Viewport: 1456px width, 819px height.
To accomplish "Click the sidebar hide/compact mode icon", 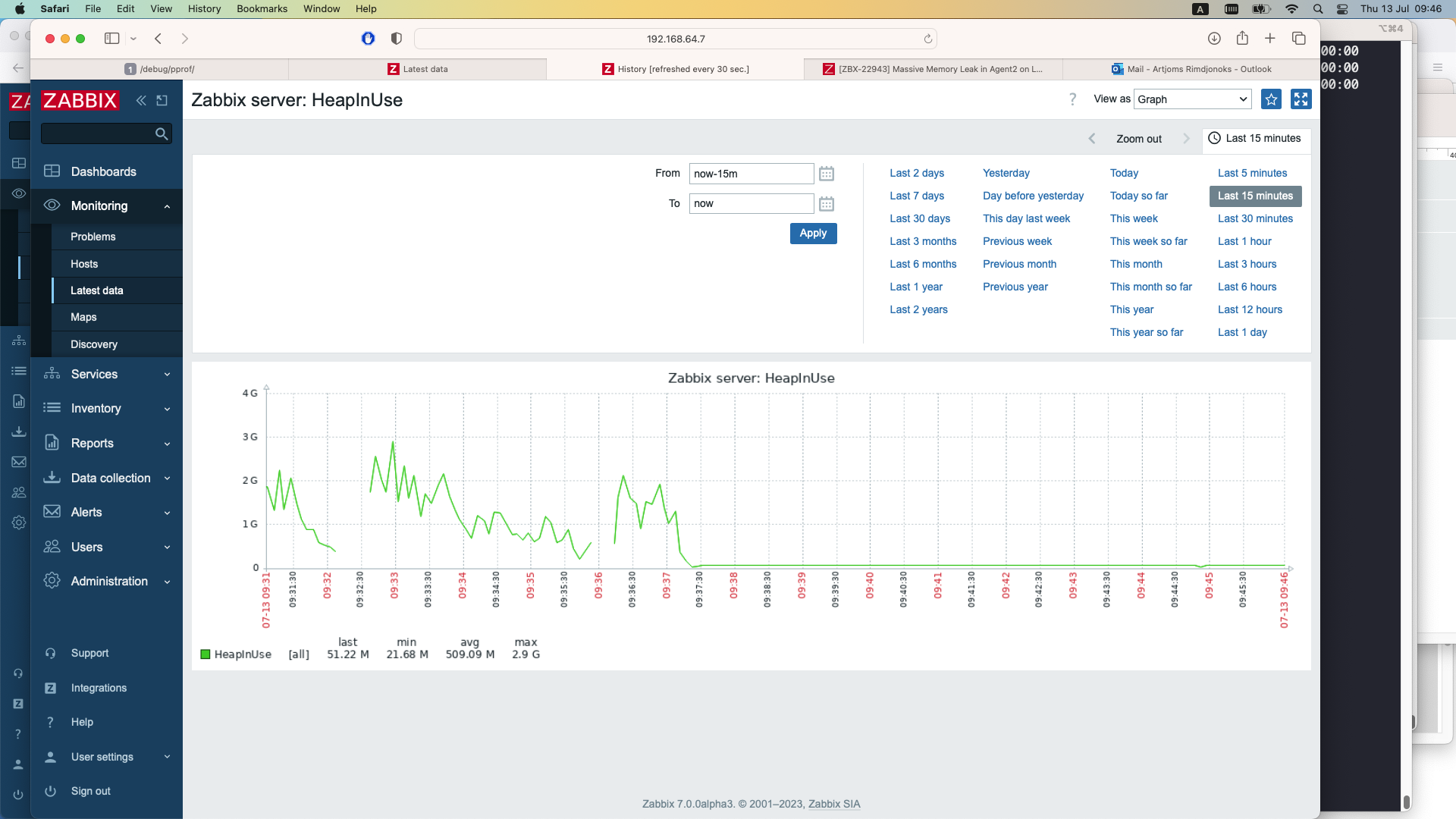I will tap(162, 100).
